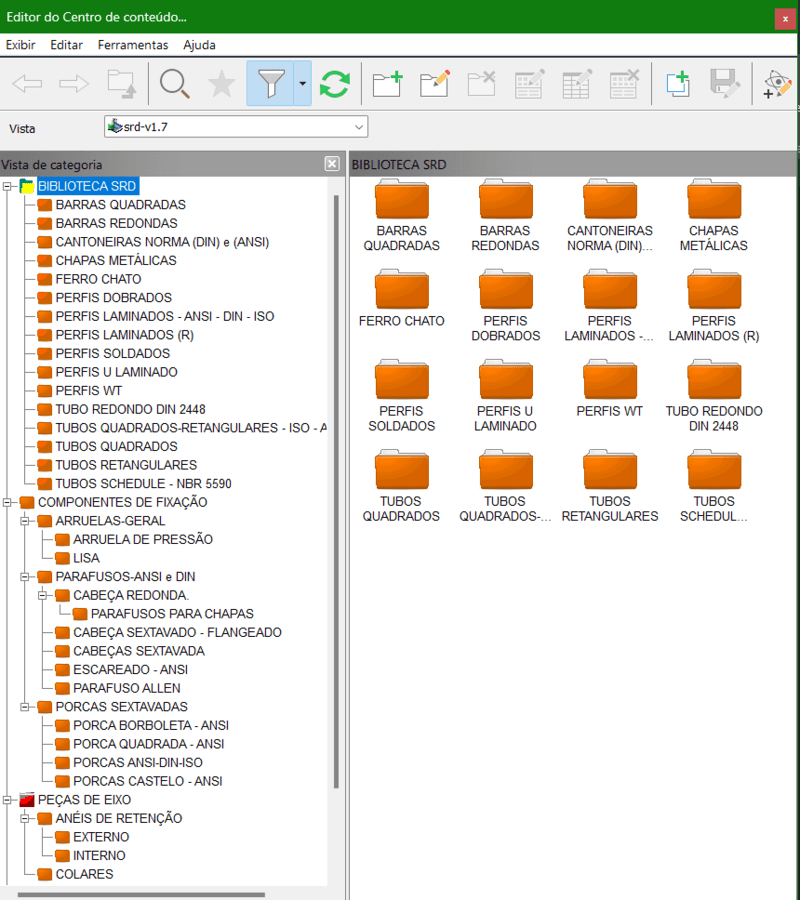This screenshot has width=800, height=900.
Task: Collapse the BIBLIOTECA SRD tree node
Action: pyautogui.click(x=7, y=186)
